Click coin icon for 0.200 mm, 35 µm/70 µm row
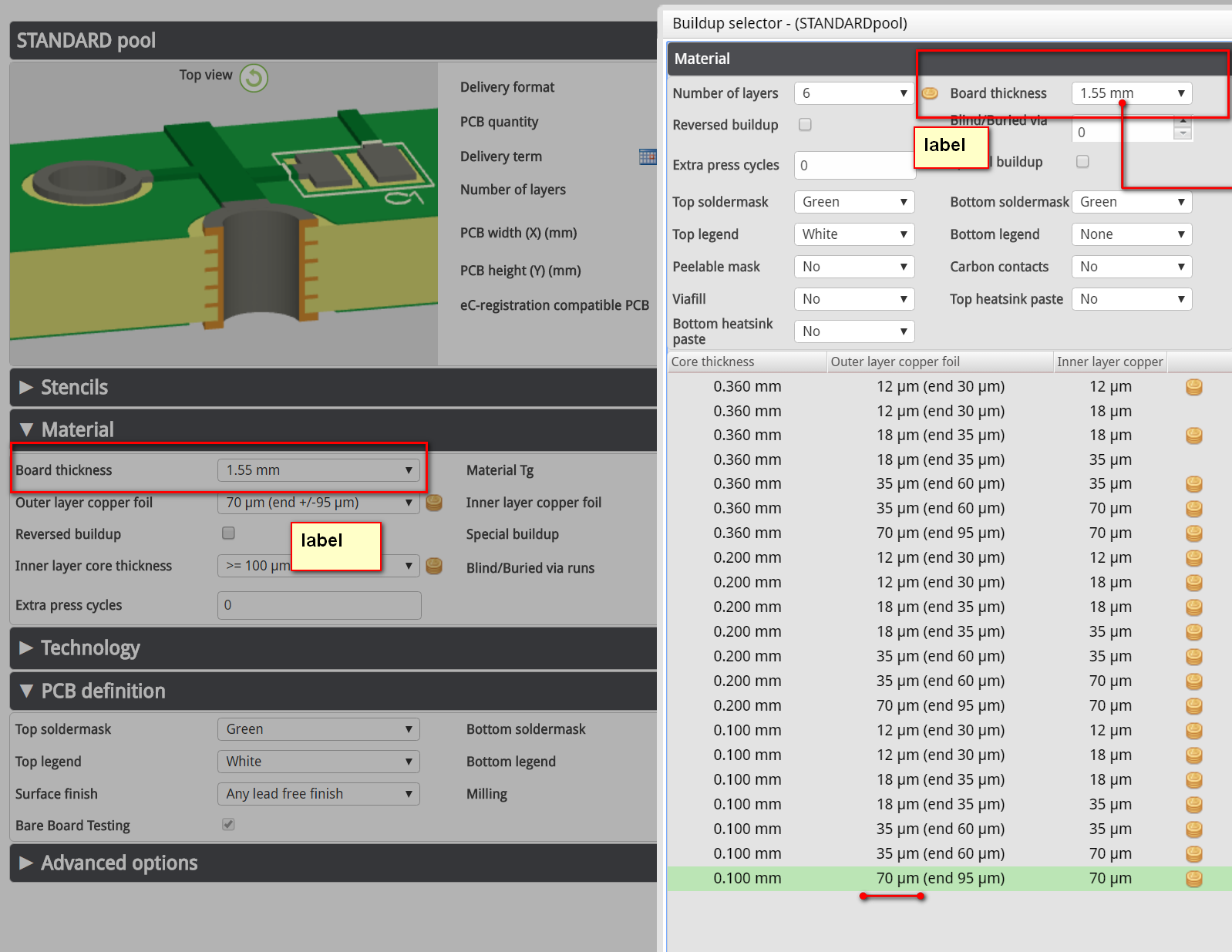 [x=1193, y=681]
